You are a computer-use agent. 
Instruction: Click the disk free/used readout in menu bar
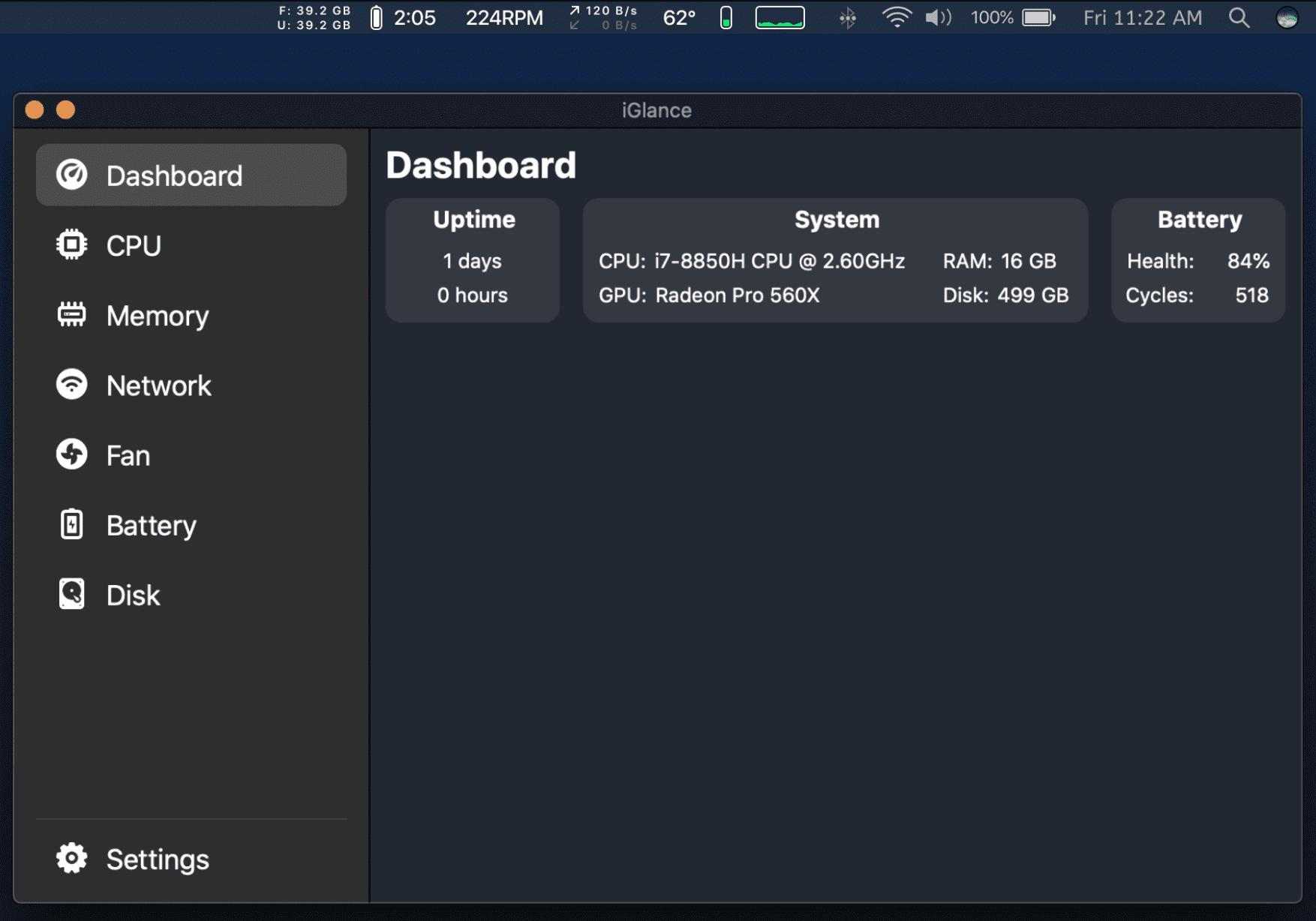point(314,17)
